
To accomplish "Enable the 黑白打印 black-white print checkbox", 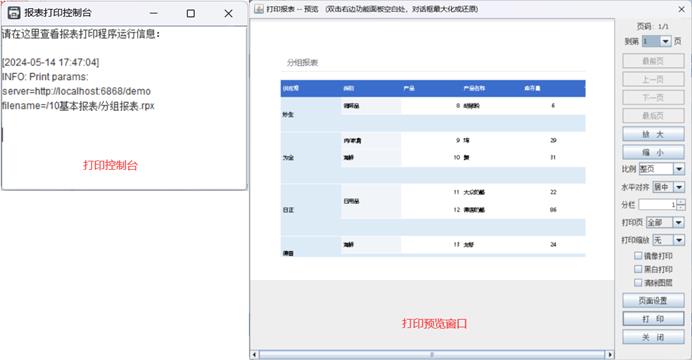I will click(638, 269).
